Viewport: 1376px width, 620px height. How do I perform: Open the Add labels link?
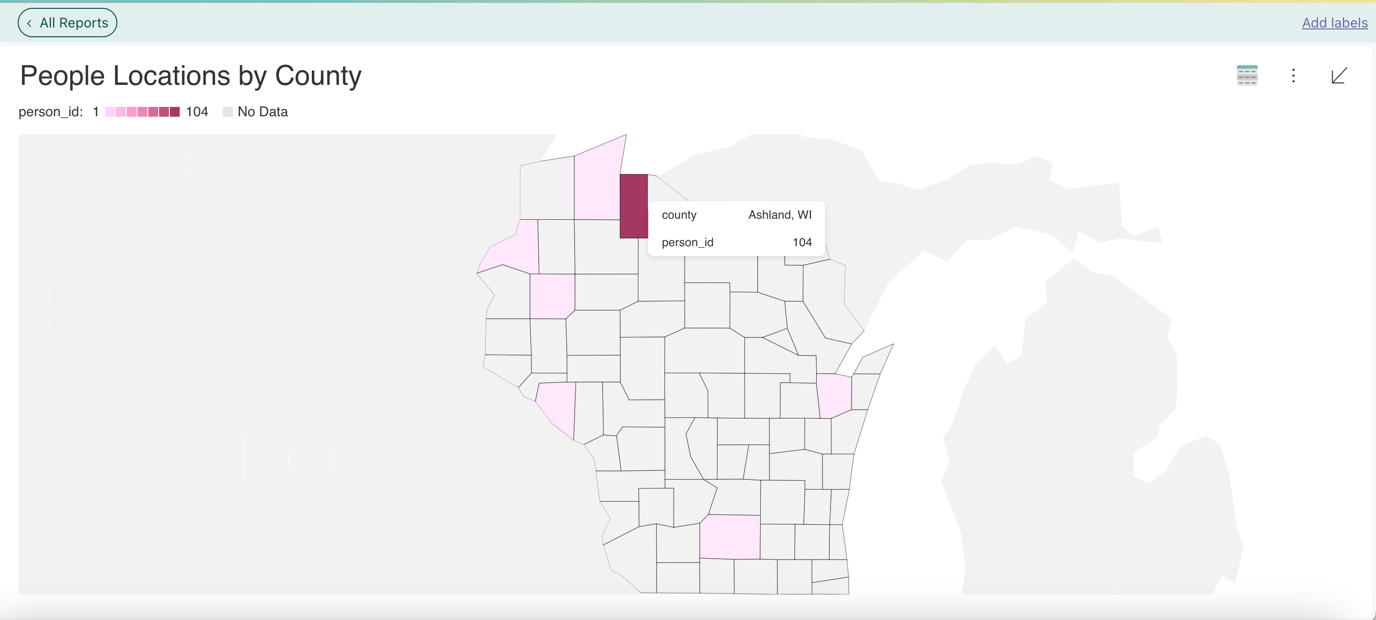tap(1334, 22)
